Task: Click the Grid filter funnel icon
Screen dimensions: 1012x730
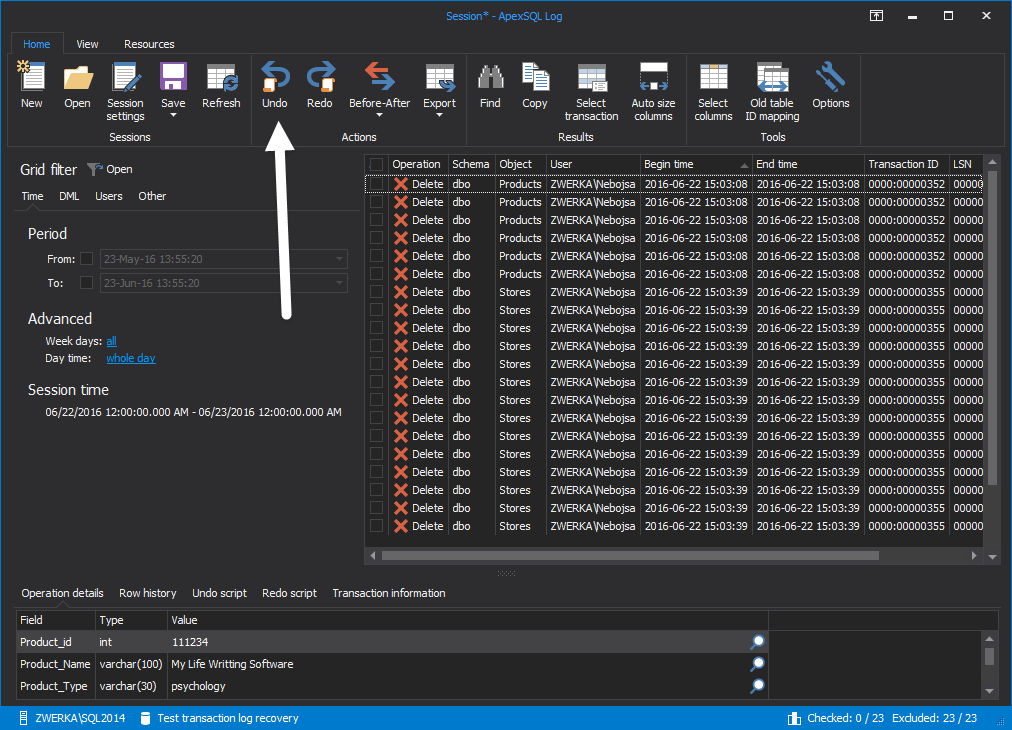Action: click(x=95, y=169)
